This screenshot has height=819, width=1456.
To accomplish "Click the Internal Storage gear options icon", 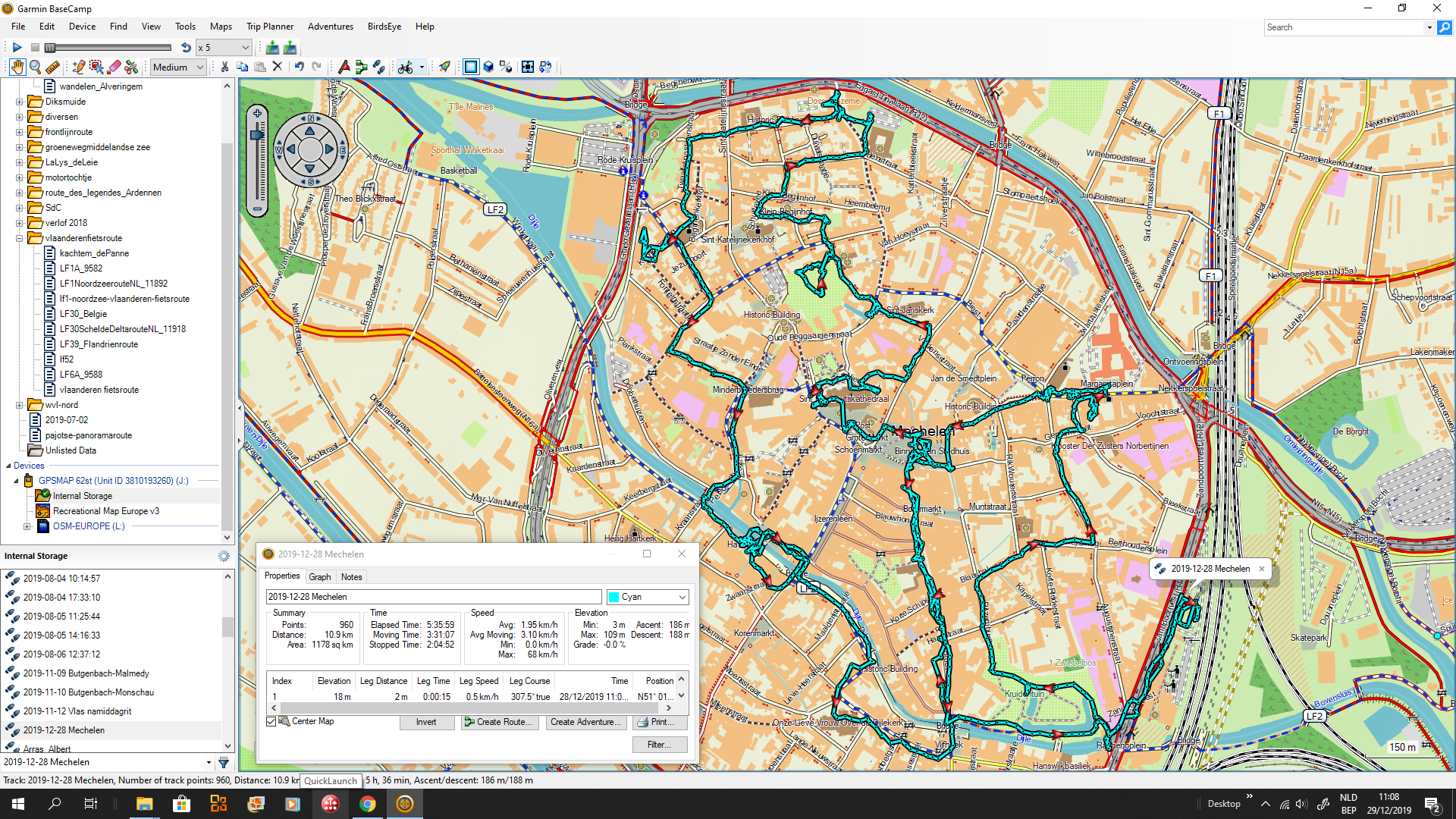I will (x=224, y=556).
